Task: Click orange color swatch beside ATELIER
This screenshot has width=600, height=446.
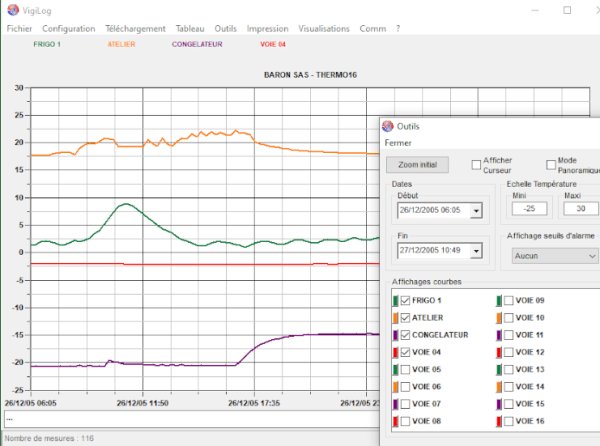Action: (x=395, y=318)
